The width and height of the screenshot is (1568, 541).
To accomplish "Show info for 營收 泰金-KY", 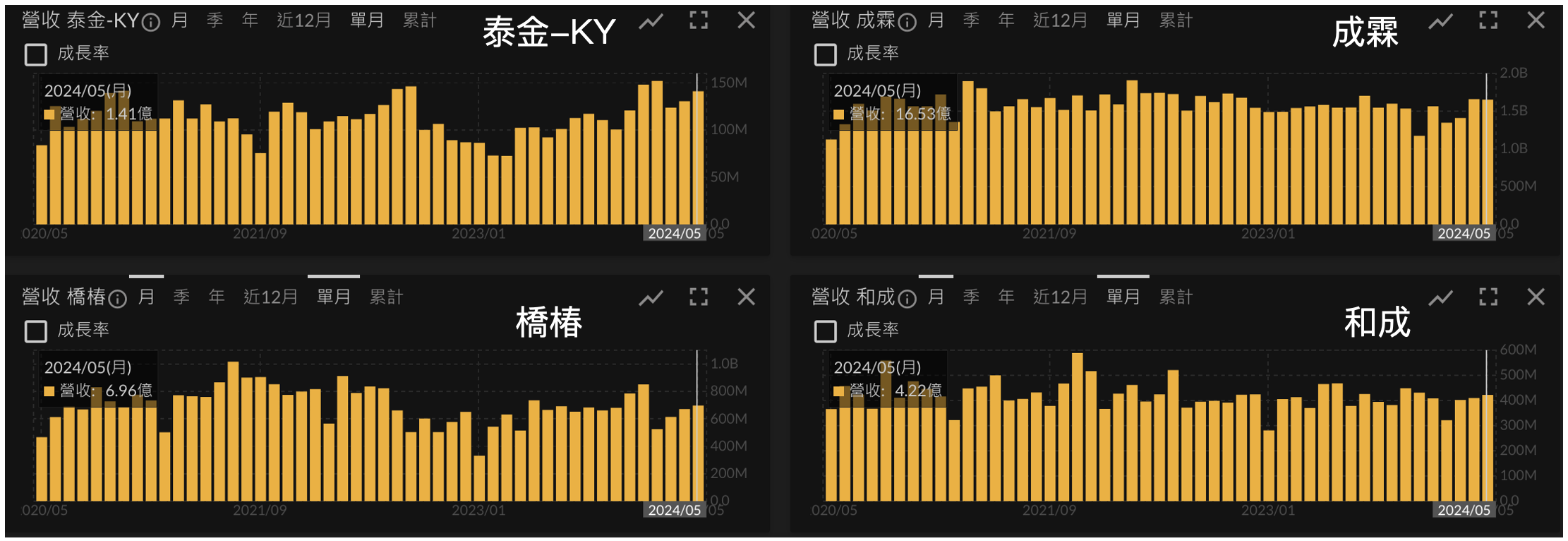I will tap(150, 23).
